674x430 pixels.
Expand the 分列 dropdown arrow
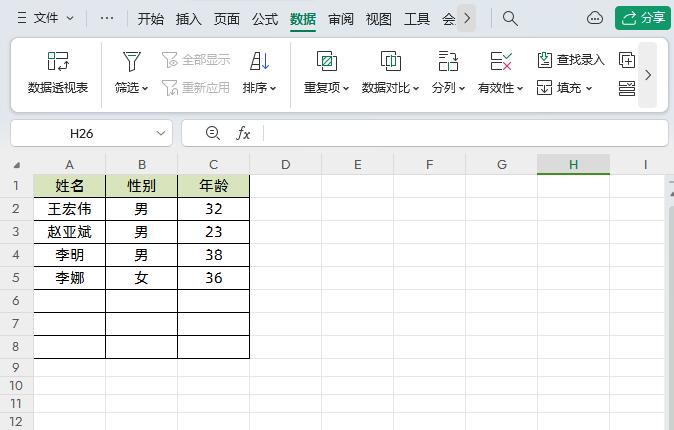click(462, 89)
